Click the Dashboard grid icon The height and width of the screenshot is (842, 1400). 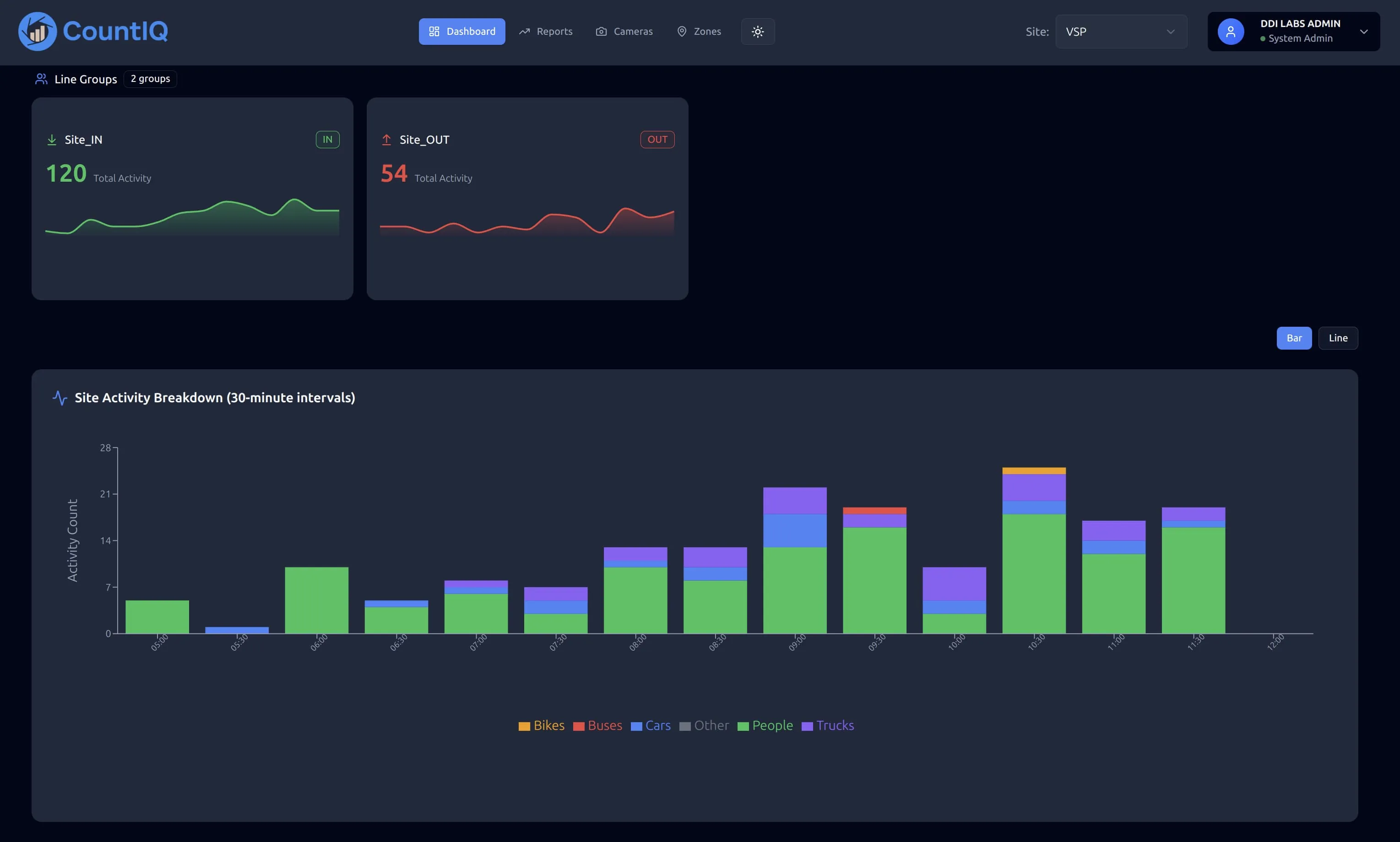click(x=434, y=31)
